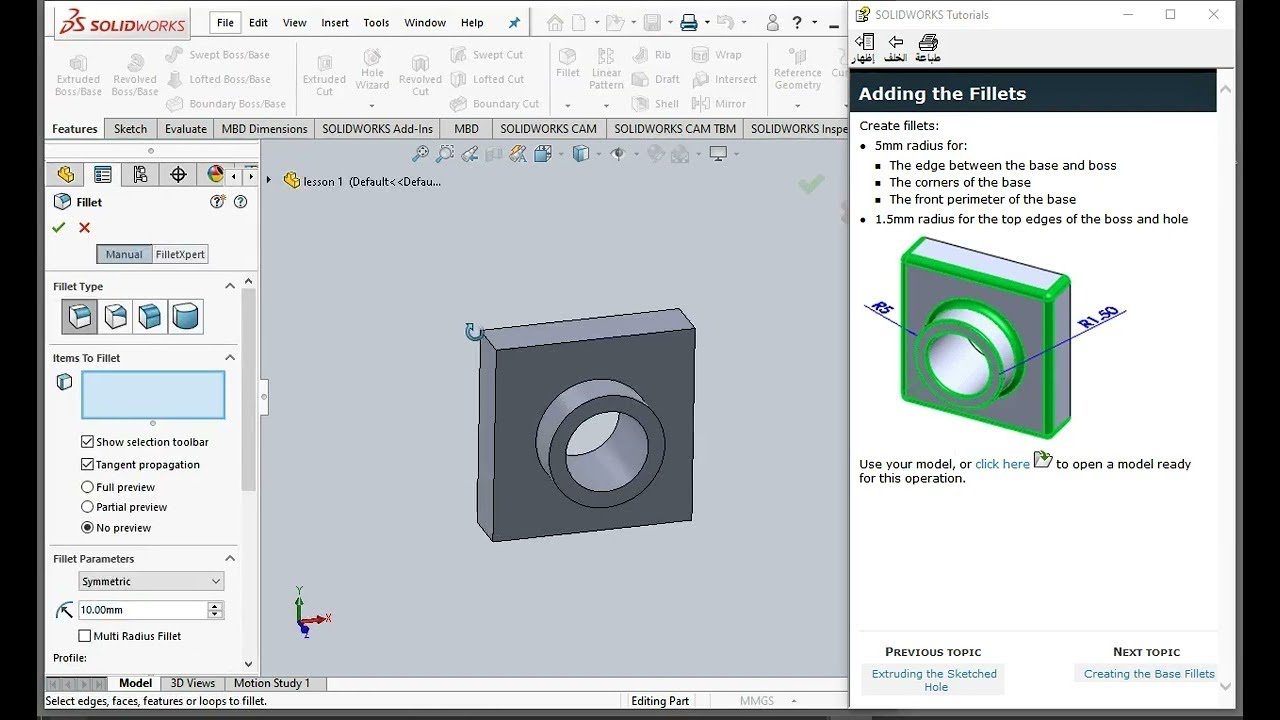Enable Multi Radius Fillet checkbox
Viewport: 1280px width, 720px height.
[x=85, y=636]
